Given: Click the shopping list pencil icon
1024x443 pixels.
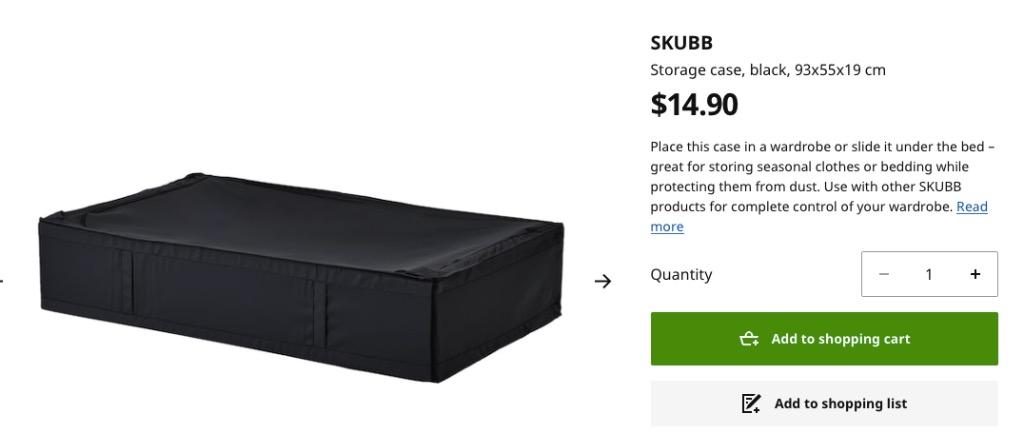Looking at the screenshot, I should [x=750, y=404].
